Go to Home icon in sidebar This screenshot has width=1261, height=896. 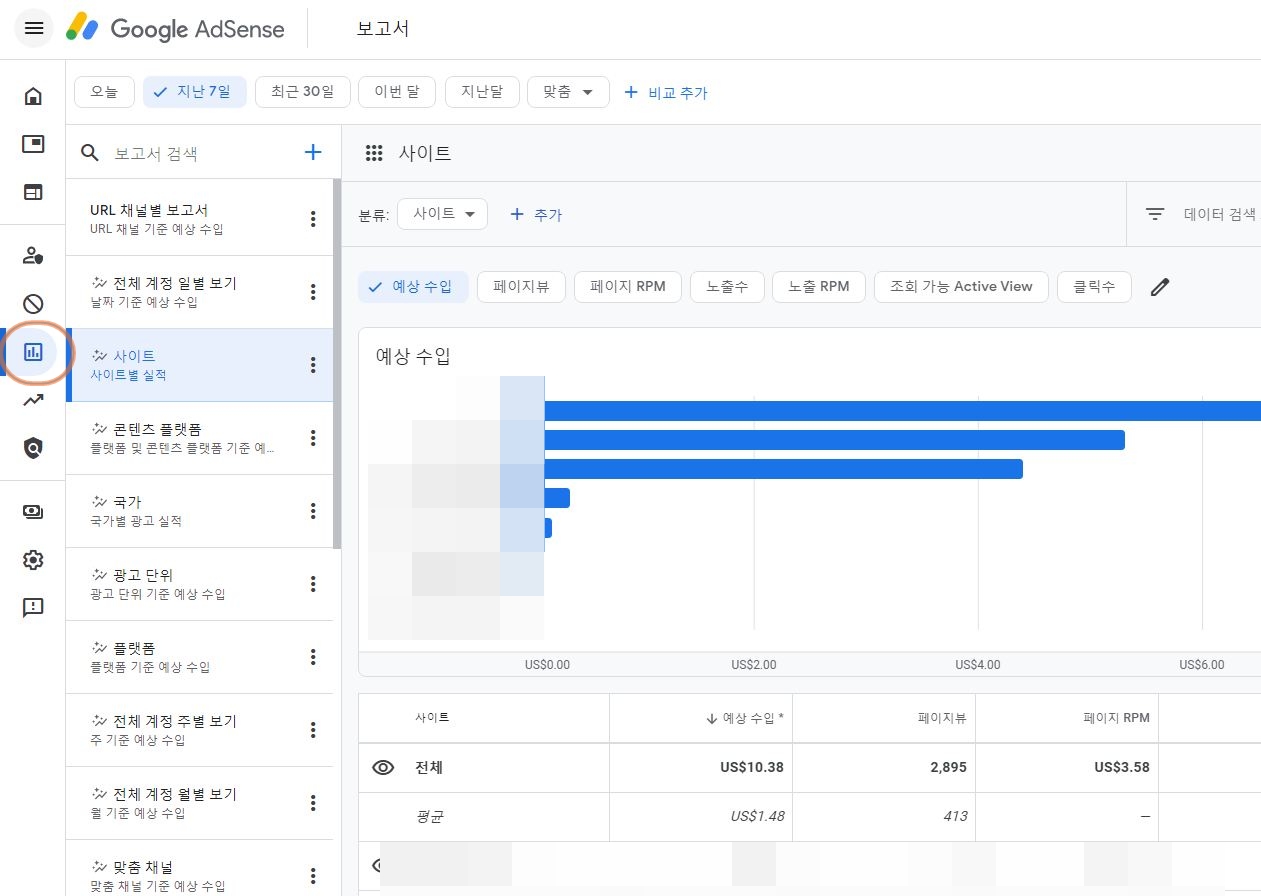click(x=33, y=96)
